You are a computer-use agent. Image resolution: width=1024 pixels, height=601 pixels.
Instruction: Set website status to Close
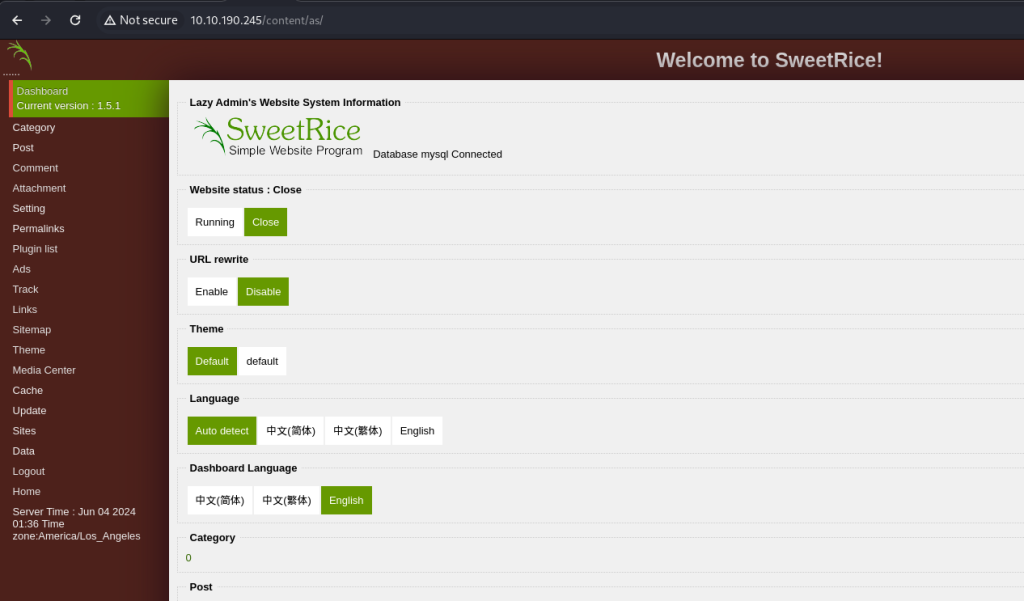[265, 222]
